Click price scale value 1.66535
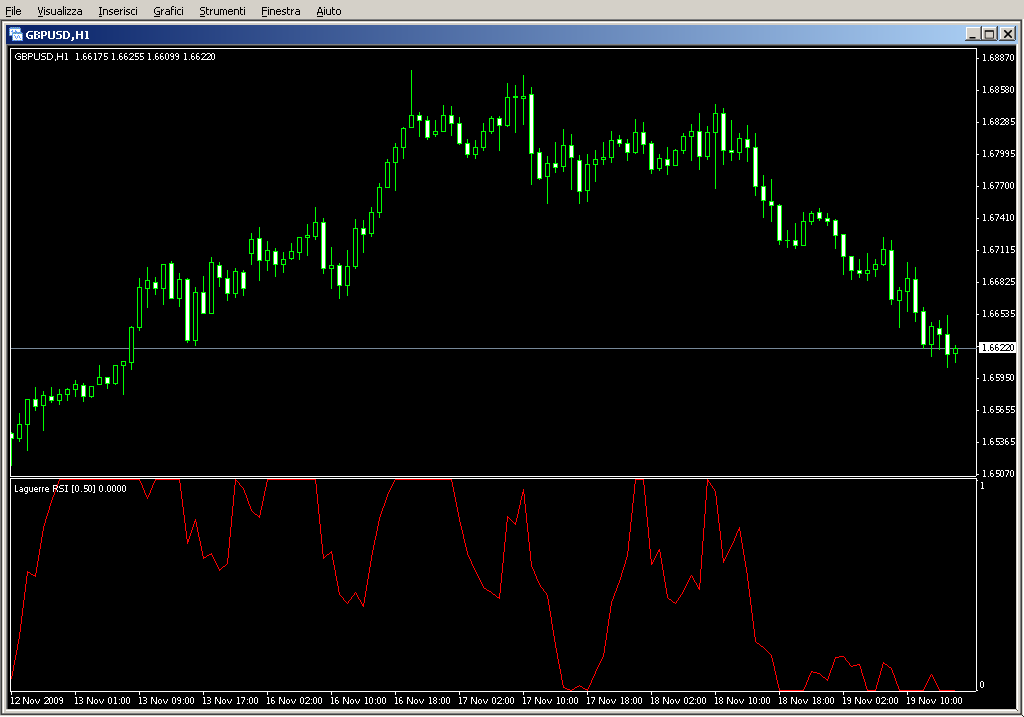This screenshot has width=1024, height=717. (x=999, y=313)
